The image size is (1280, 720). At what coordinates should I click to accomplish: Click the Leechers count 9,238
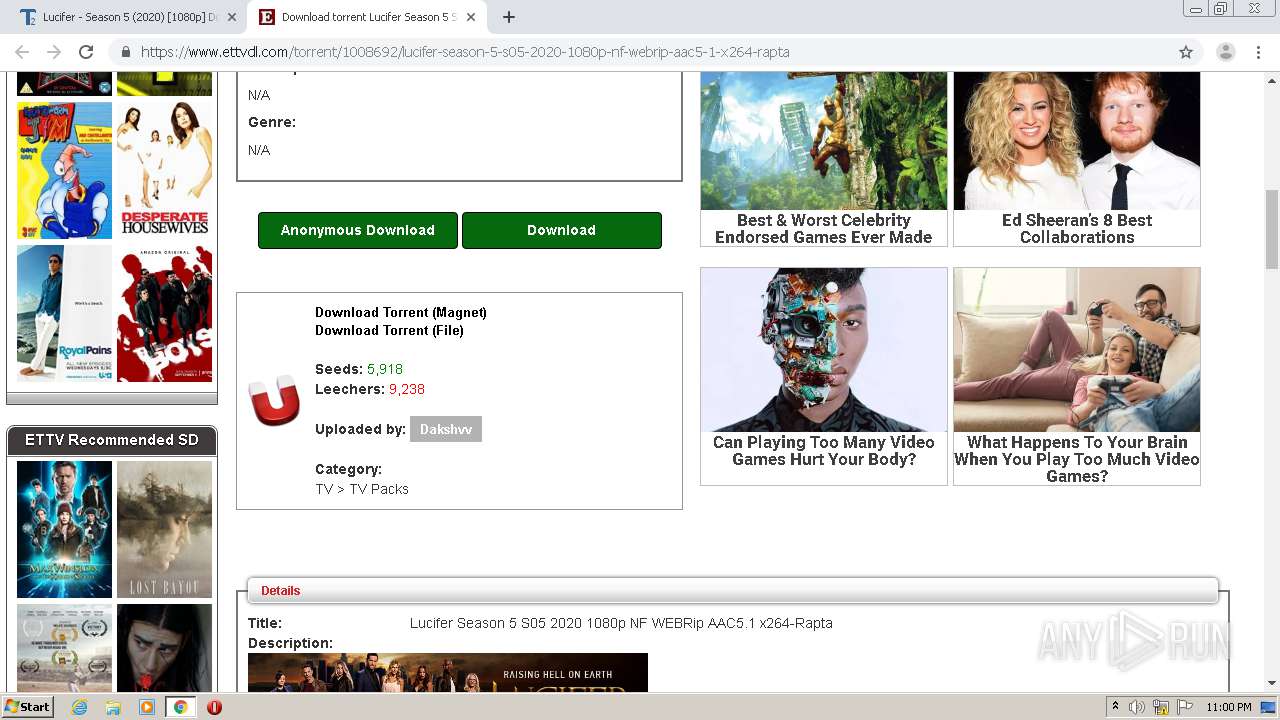pos(407,389)
